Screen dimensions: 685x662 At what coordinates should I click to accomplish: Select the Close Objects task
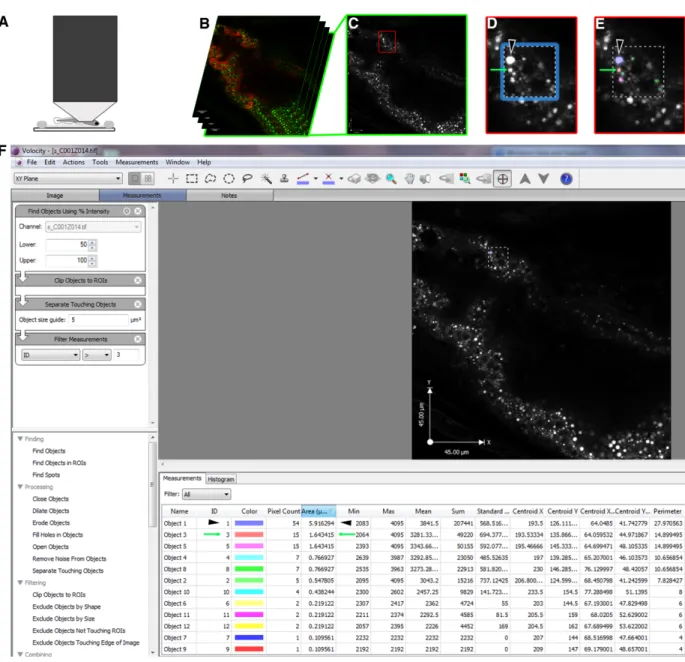[x=51, y=499]
